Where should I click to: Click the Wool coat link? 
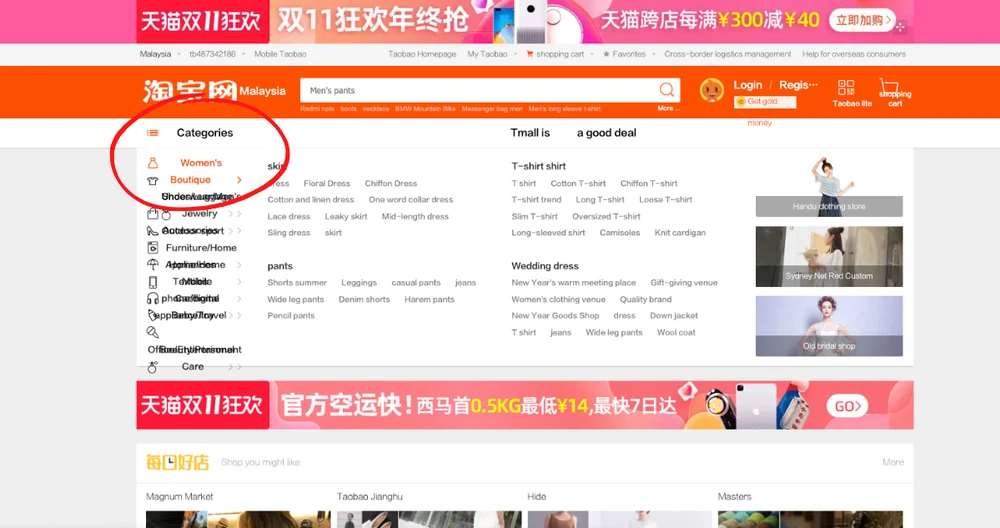pos(676,332)
